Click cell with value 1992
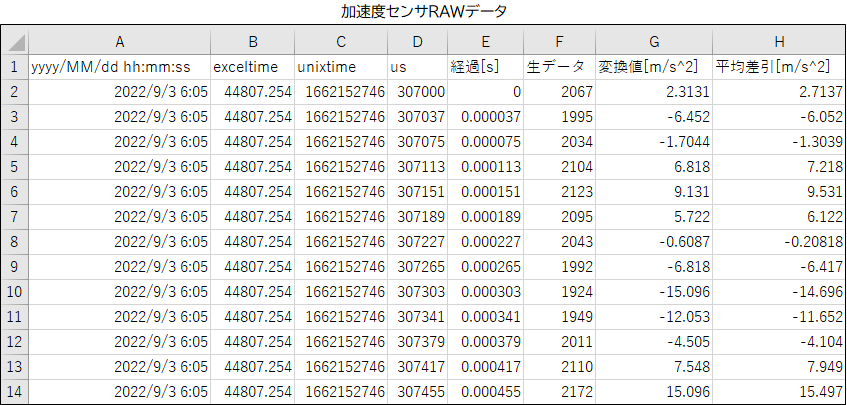Screen dimensions: 847x405 tap(560, 267)
